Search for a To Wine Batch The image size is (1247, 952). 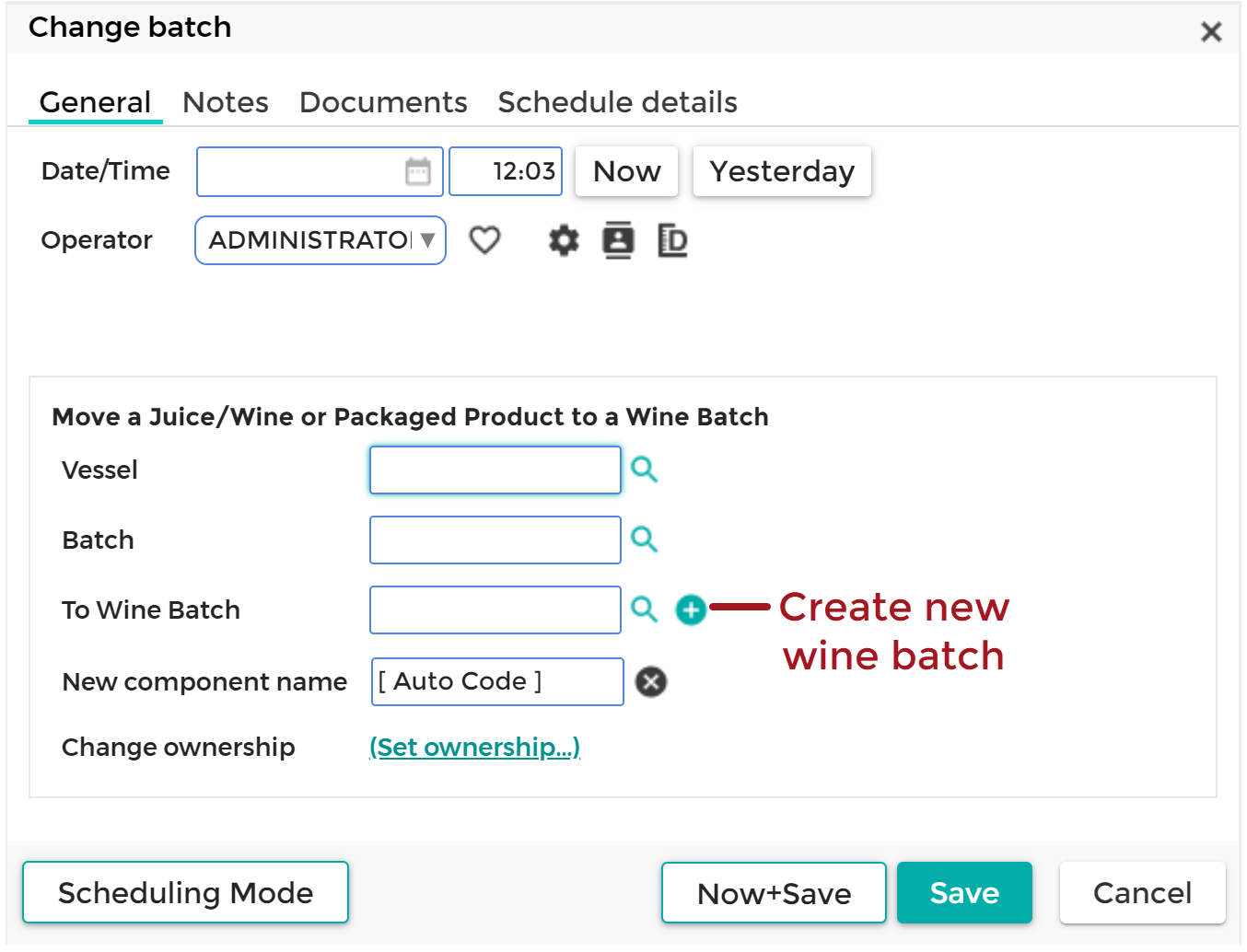click(644, 610)
